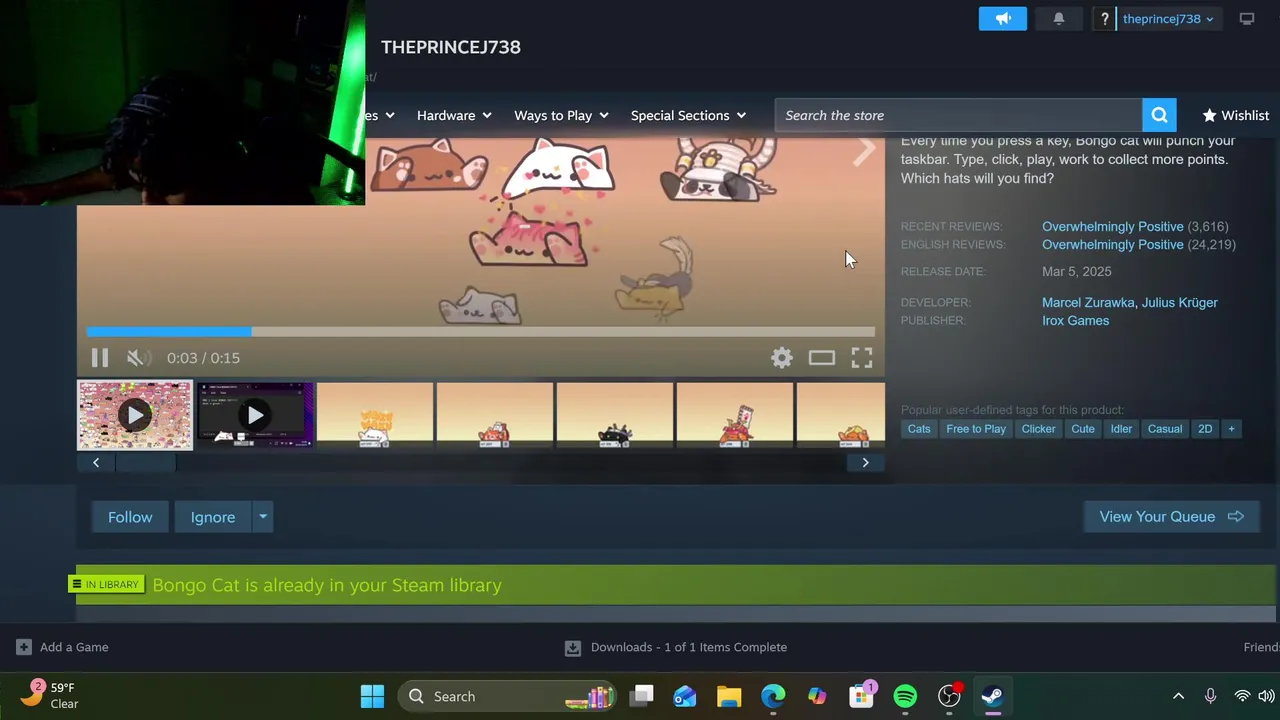
Task: Open OBS Studio from the taskbar
Action: (949, 696)
